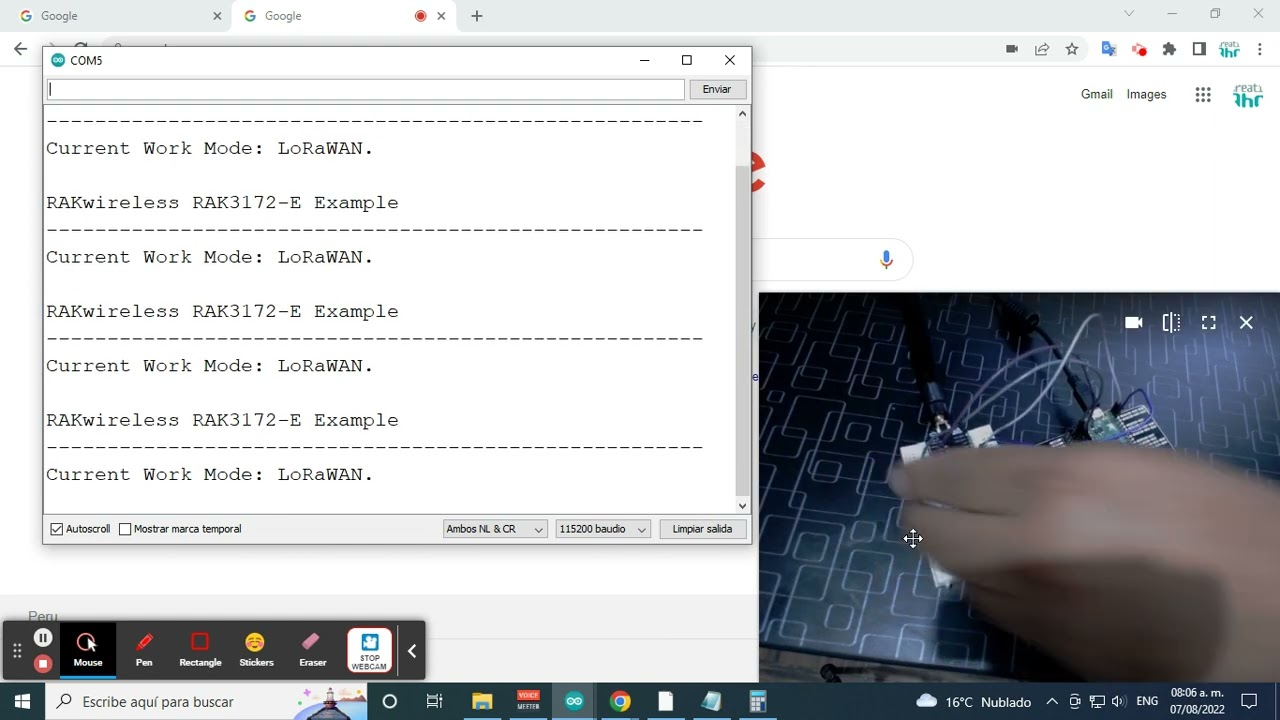Image resolution: width=1280 pixels, height=720 pixels.
Task: Click the Windows taskbar search box
Action: click(207, 701)
